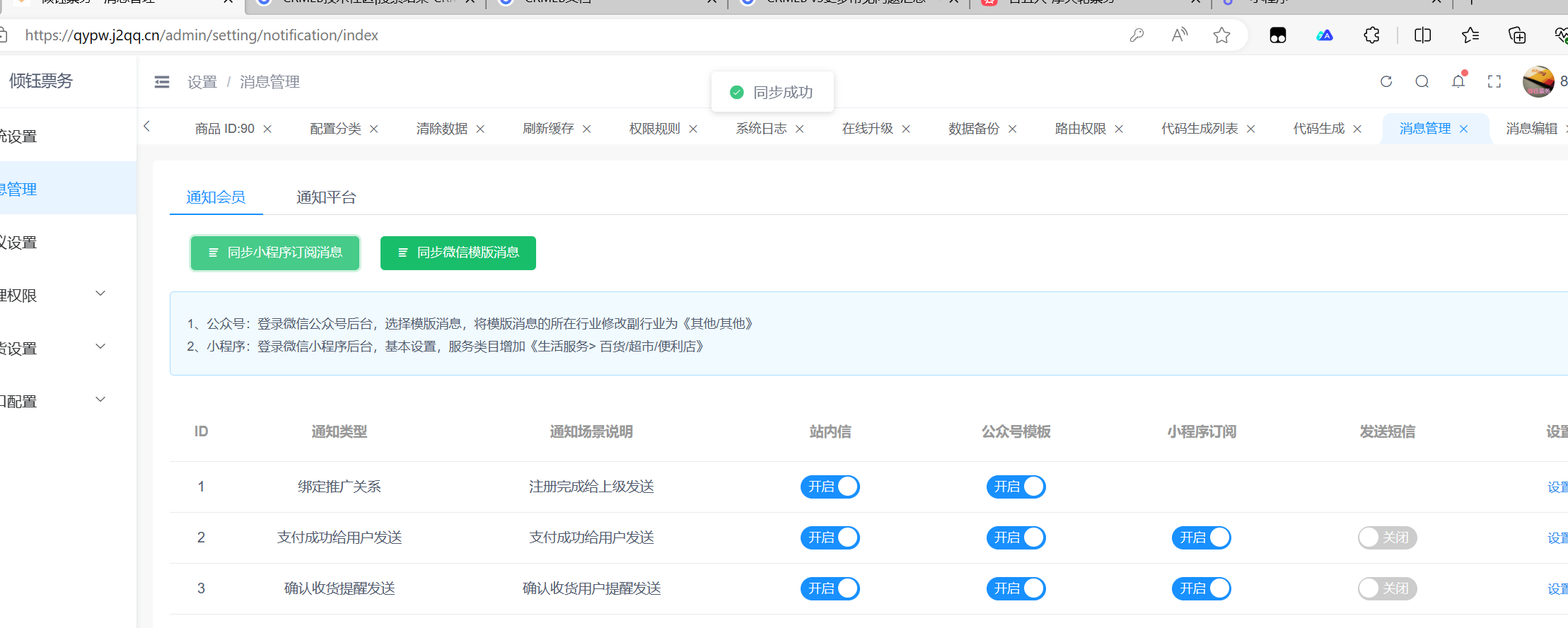Toggle 公众号模板 switch for 绑定推广关系

click(1016, 487)
